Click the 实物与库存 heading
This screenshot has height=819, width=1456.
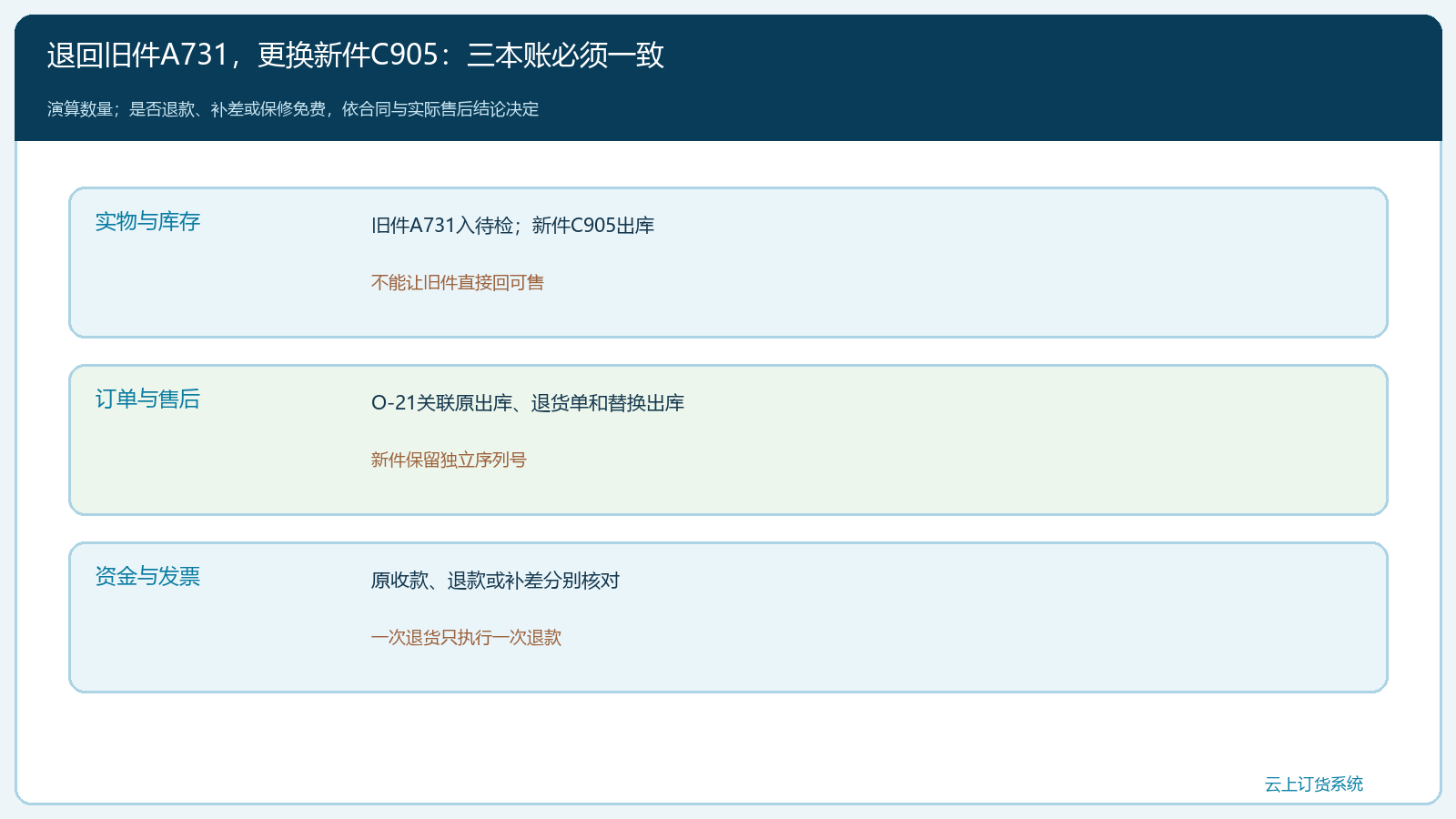click(147, 221)
